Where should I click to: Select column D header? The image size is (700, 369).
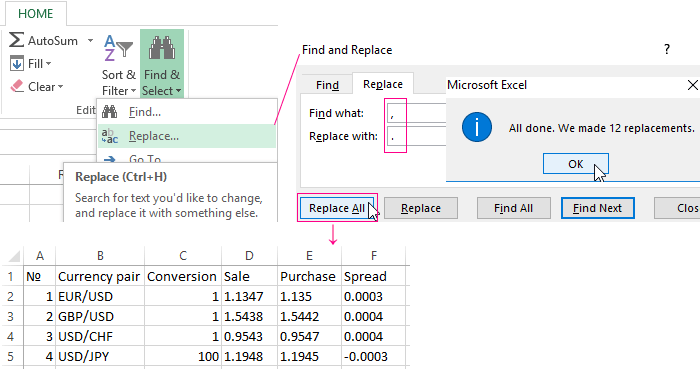[249, 256]
